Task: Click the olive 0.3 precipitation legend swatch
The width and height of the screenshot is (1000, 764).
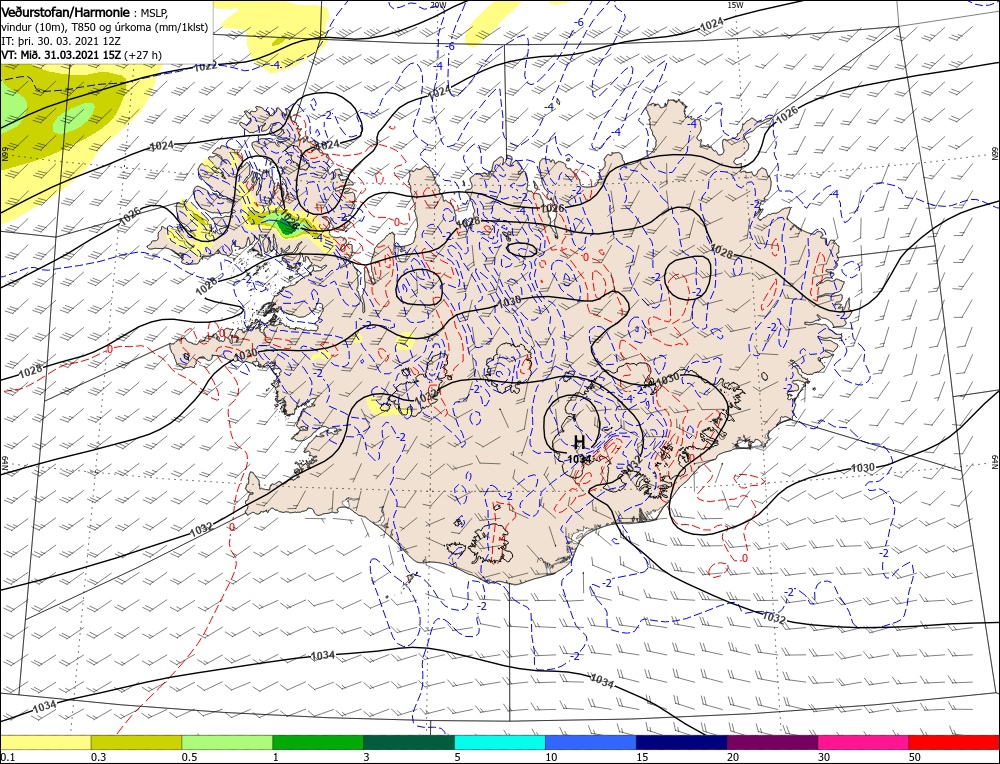Action: pyautogui.click(x=136, y=742)
